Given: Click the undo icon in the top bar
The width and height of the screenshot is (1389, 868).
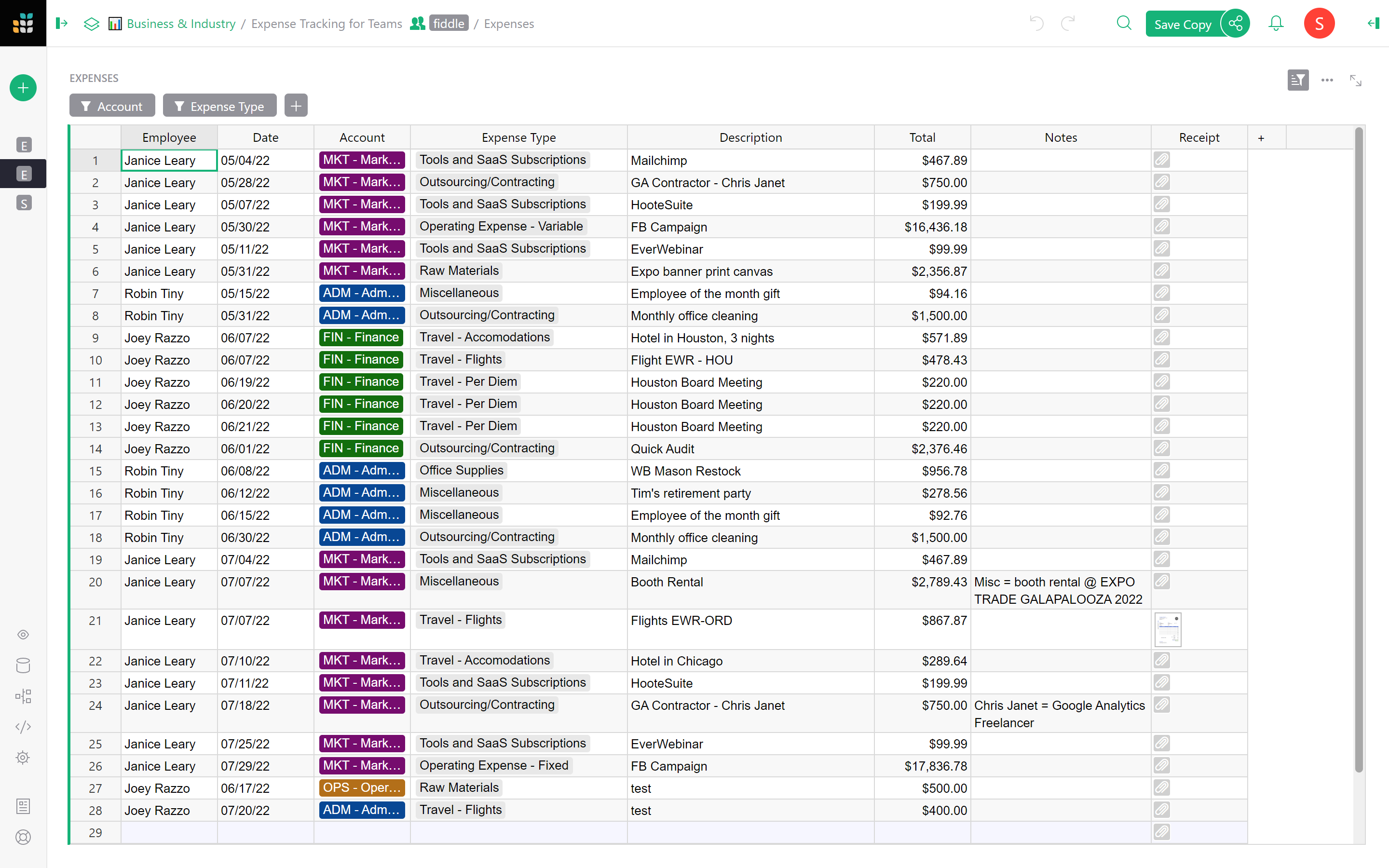Looking at the screenshot, I should tap(1036, 24).
